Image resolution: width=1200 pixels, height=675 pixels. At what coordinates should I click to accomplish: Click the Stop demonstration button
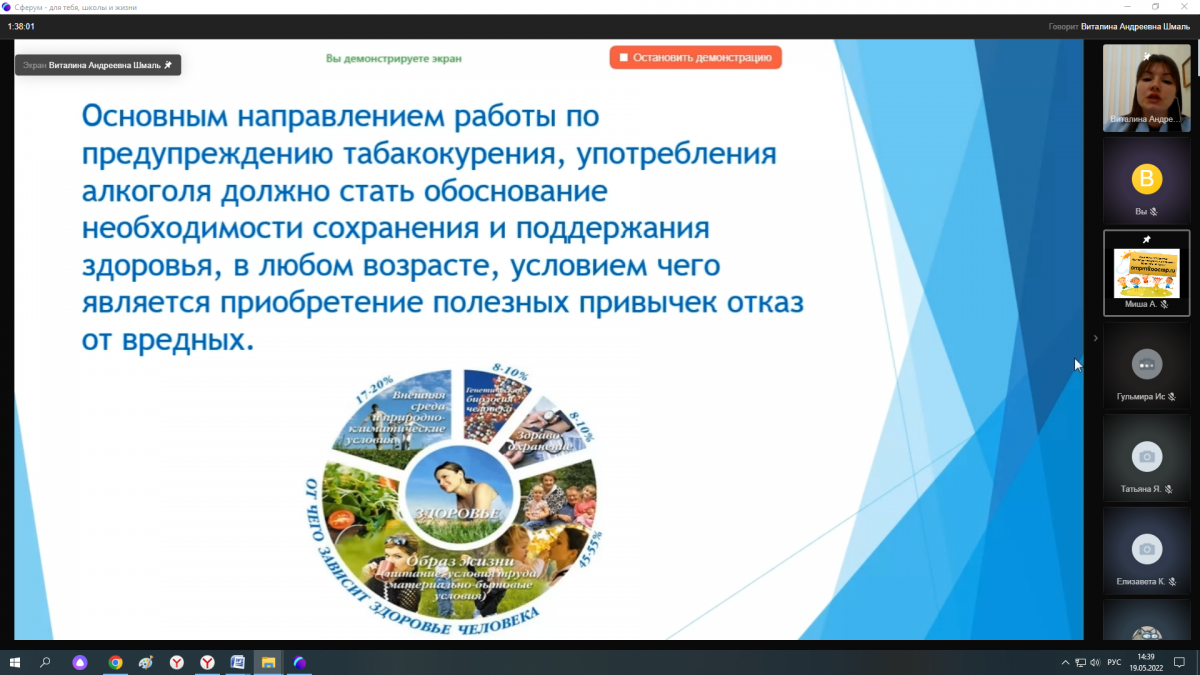(696, 58)
